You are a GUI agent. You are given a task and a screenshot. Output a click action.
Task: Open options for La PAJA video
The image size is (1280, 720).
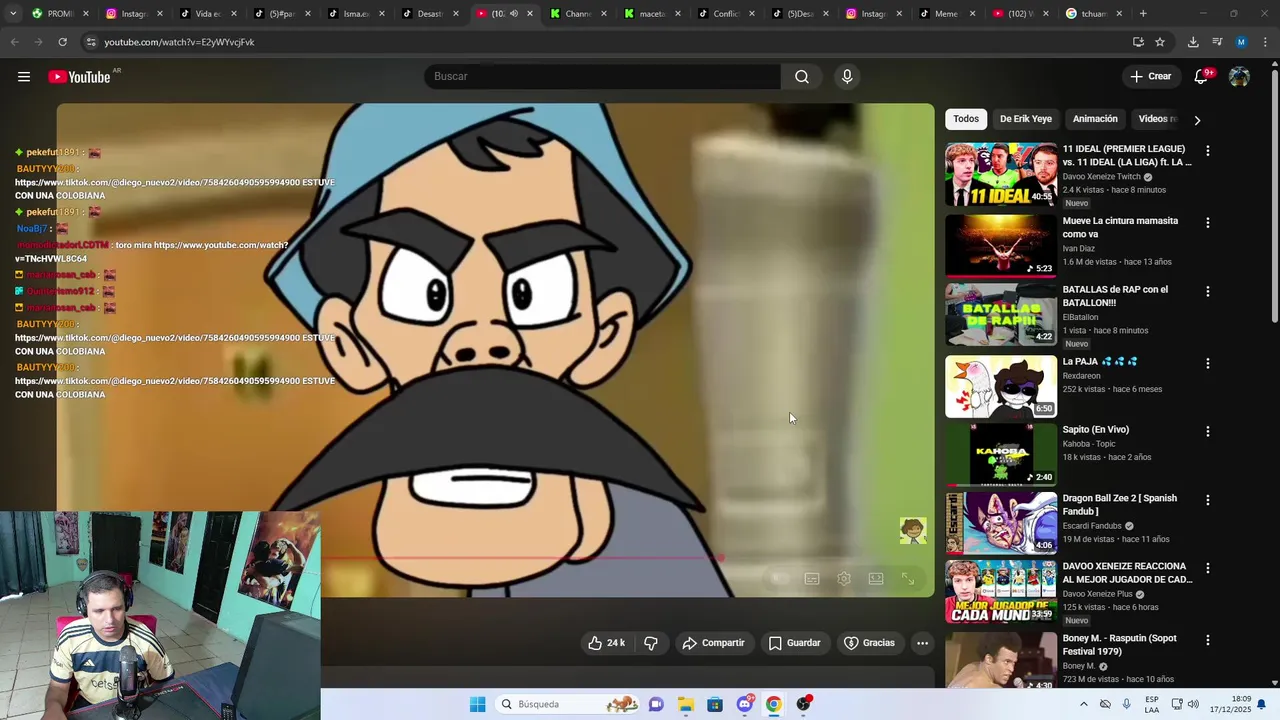pyautogui.click(x=1207, y=364)
